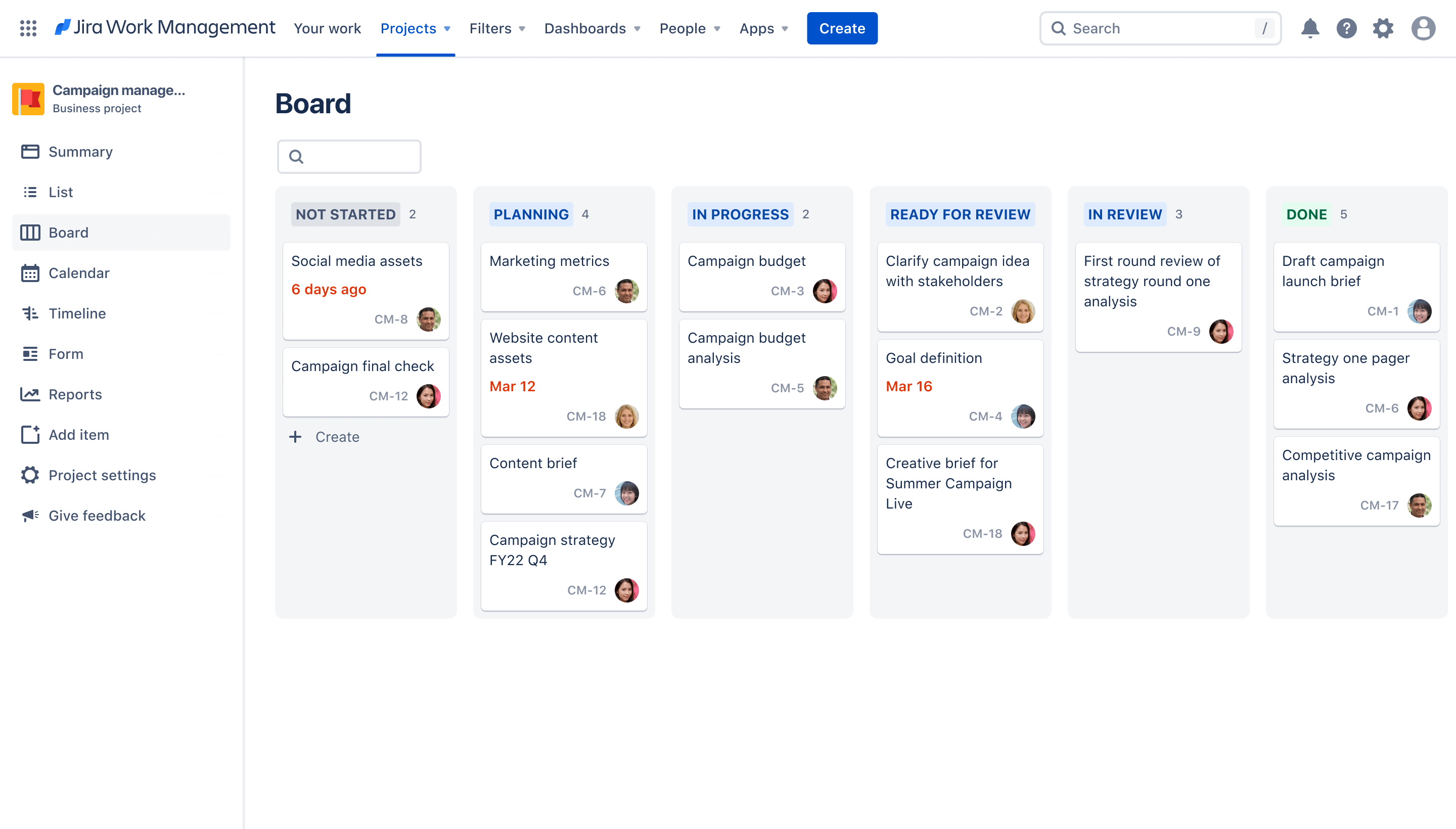
Task: Click the Board icon in sidebar
Action: click(x=29, y=232)
